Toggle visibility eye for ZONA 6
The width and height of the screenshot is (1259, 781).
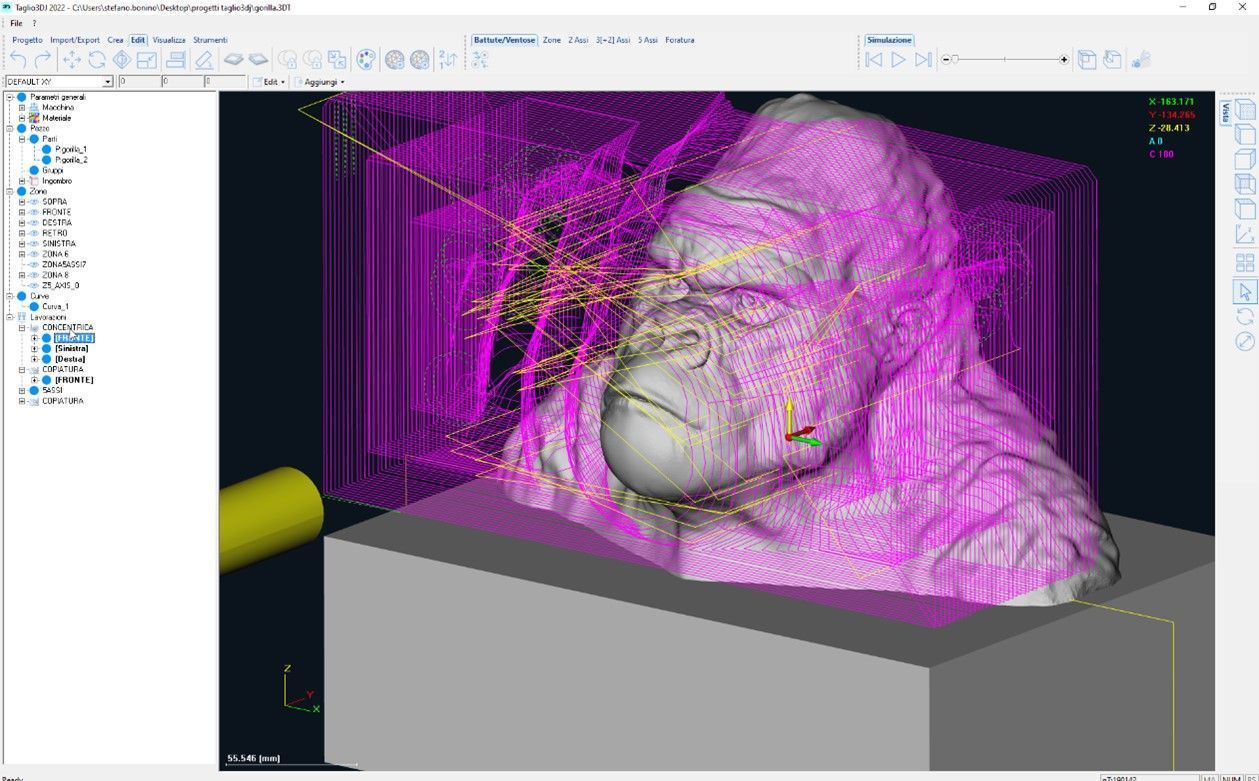coord(33,254)
